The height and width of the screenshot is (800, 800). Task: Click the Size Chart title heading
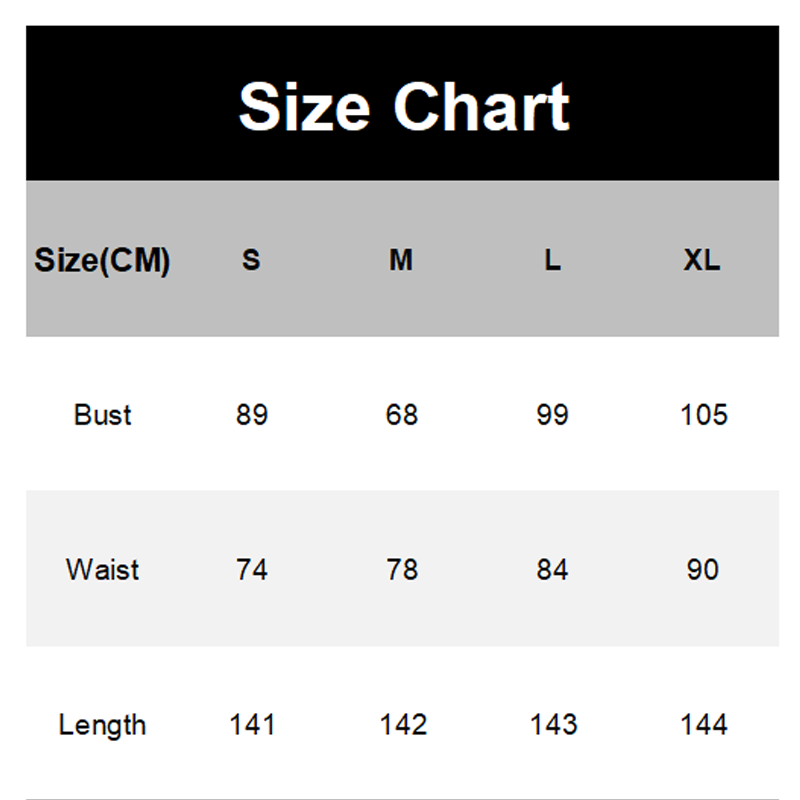pos(403,107)
